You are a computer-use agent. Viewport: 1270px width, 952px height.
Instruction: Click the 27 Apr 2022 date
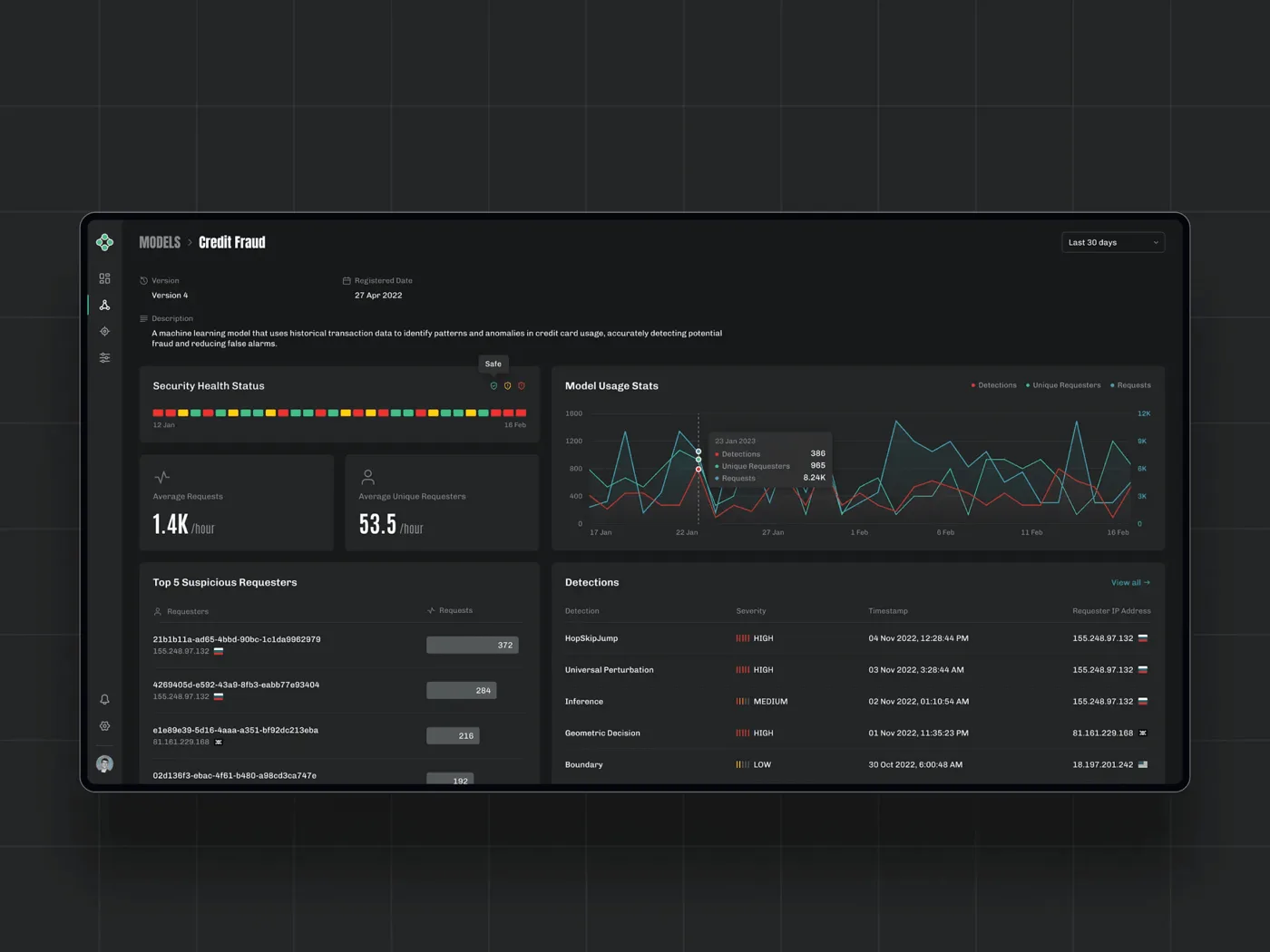(378, 296)
